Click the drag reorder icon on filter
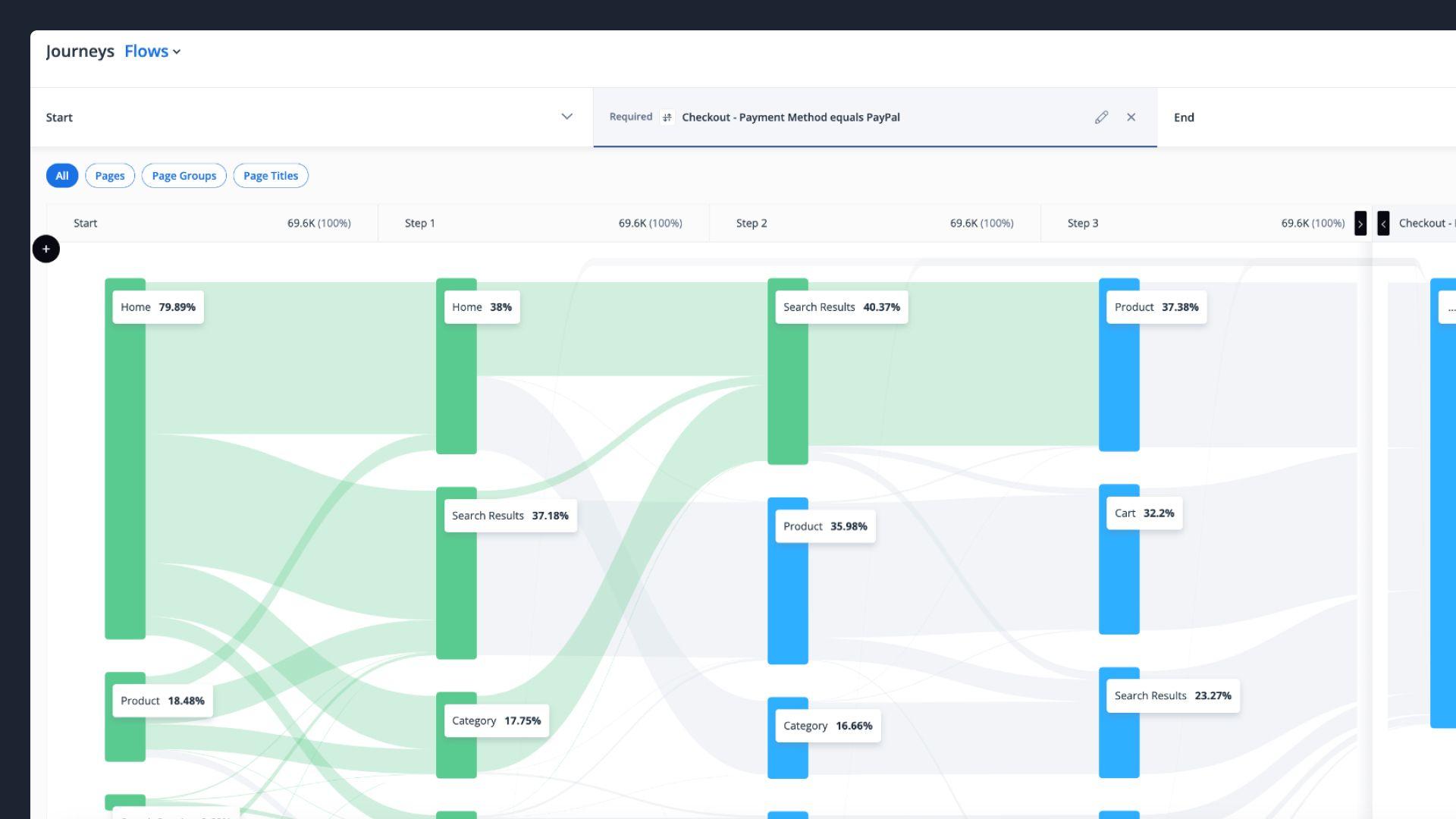1456x819 pixels. coord(667,117)
